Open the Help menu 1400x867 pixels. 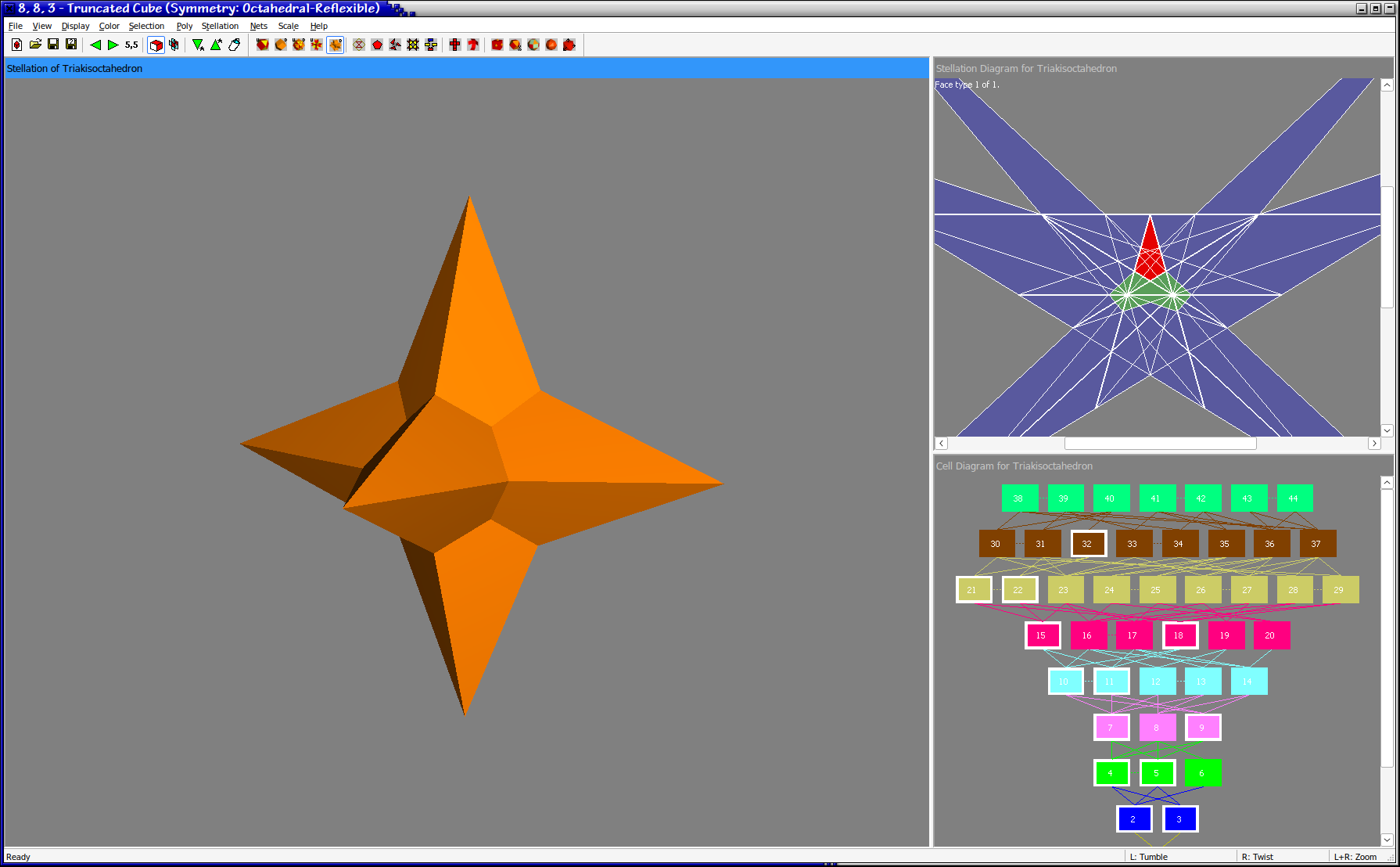point(318,26)
